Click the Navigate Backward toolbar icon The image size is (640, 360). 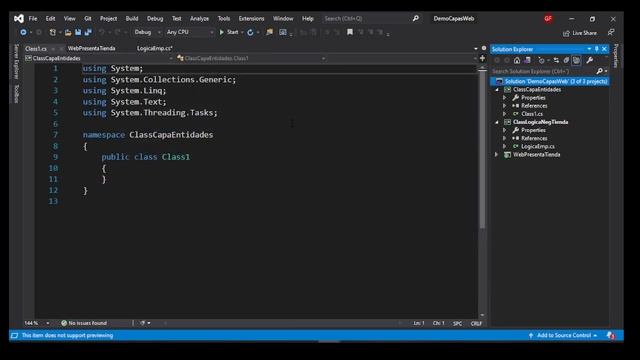[x=23, y=32]
